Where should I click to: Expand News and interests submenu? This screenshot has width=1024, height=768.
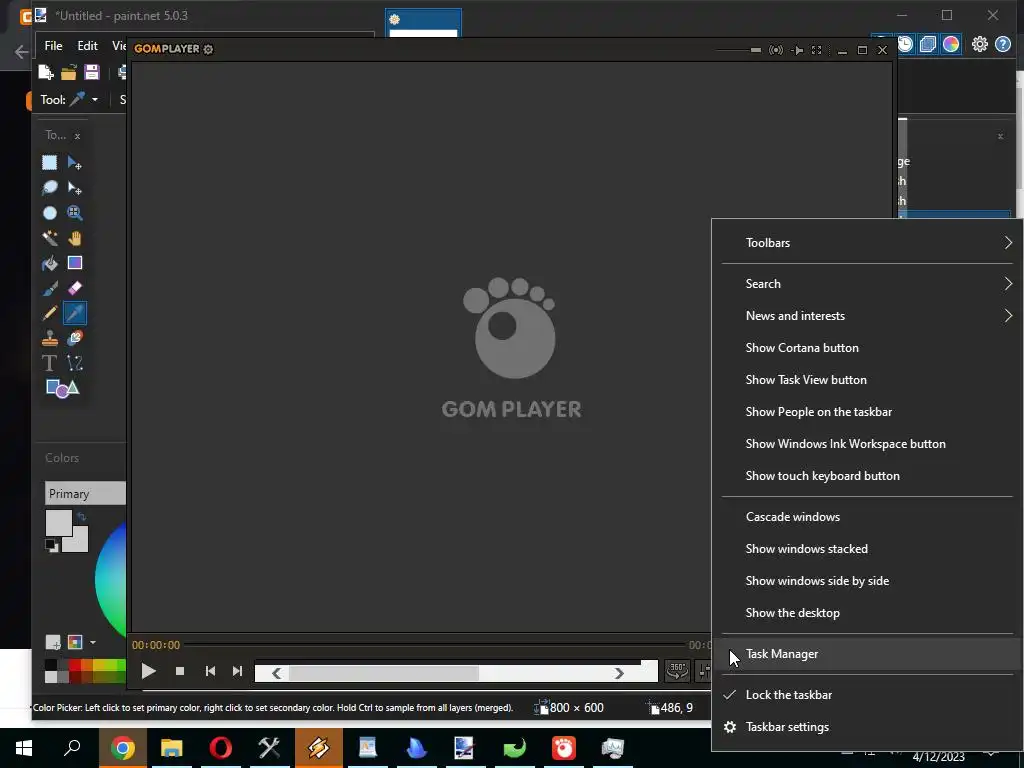(867, 316)
